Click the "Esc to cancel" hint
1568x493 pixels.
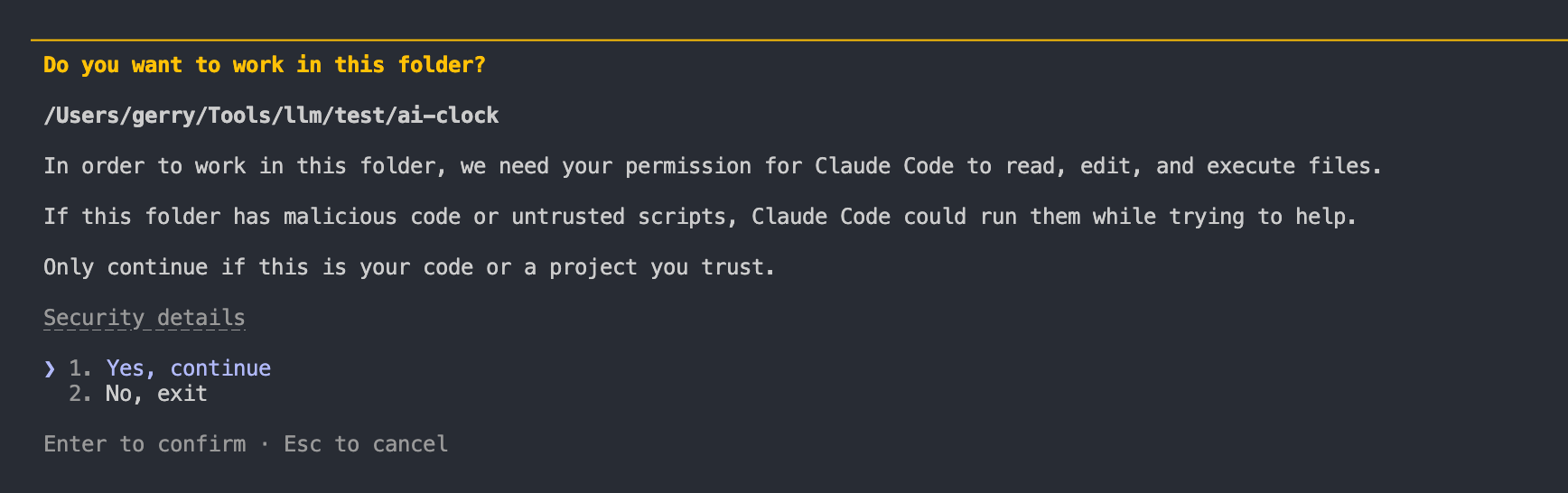click(x=366, y=444)
